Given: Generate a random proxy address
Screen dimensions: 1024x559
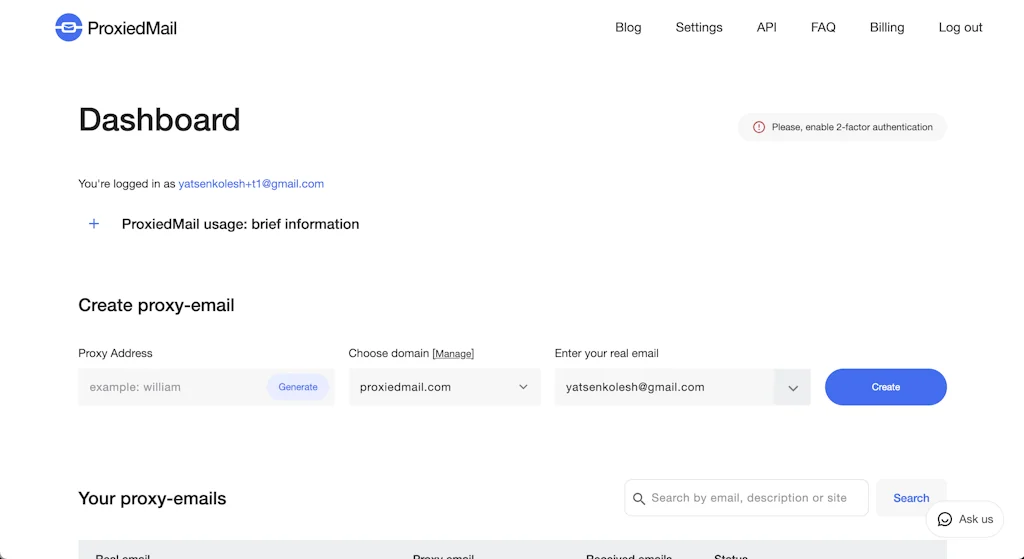Looking at the screenshot, I should [298, 387].
